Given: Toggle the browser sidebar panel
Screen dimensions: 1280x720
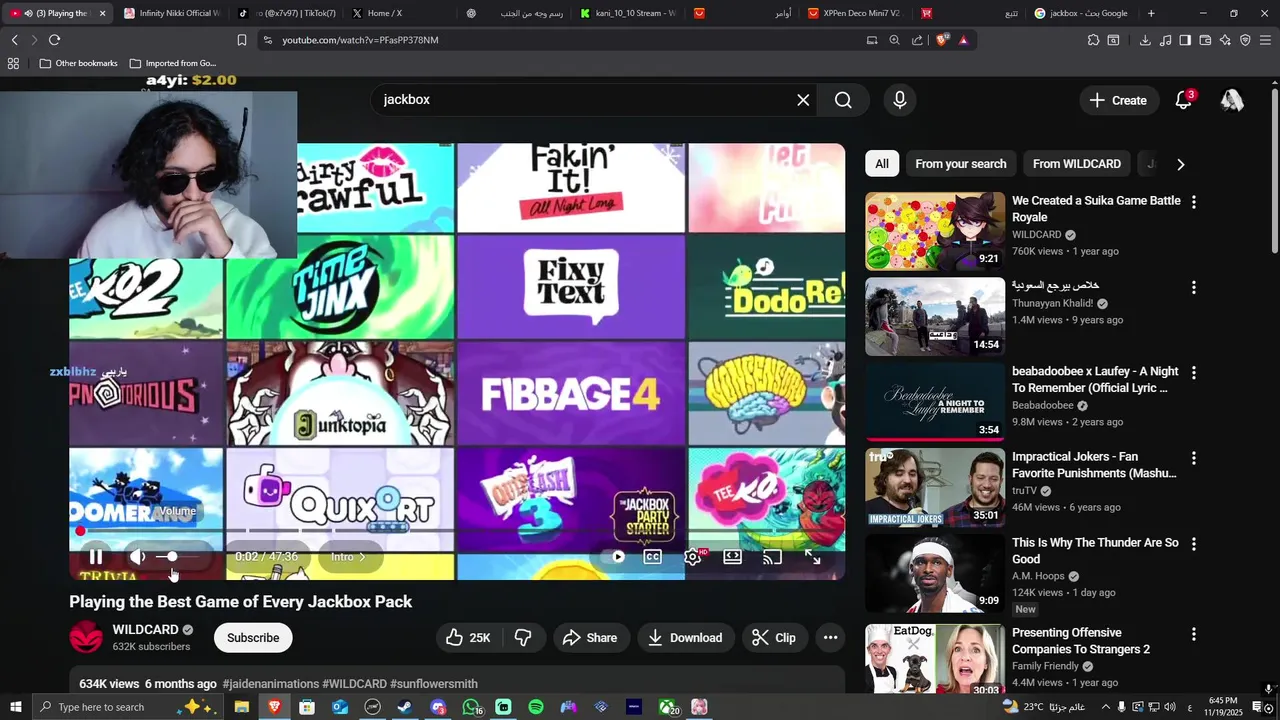Looking at the screenshot, I should click(1185, 40).
